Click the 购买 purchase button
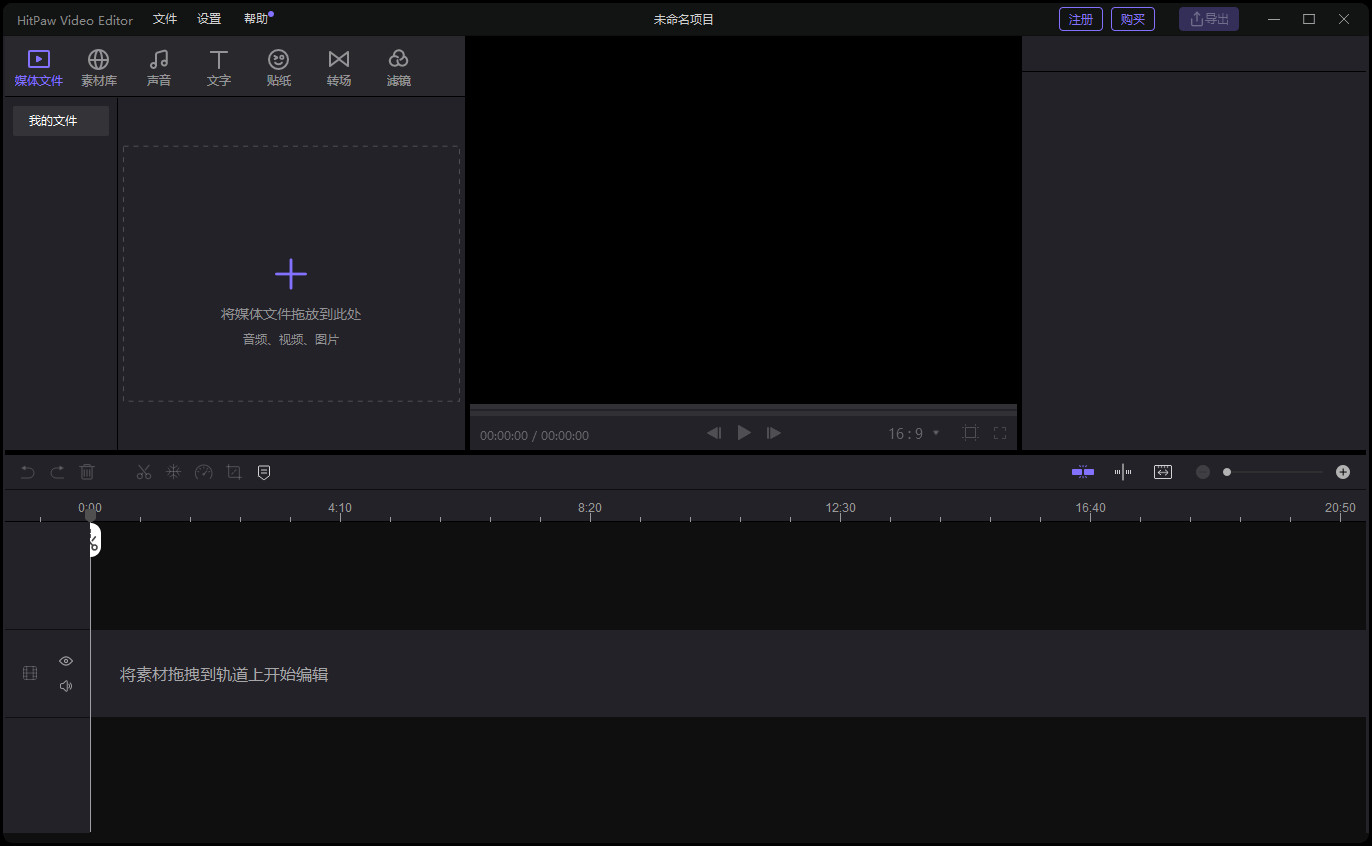Image resolution: width=1372 pixels, height=846 pixels. click(x=1133, y=19)
